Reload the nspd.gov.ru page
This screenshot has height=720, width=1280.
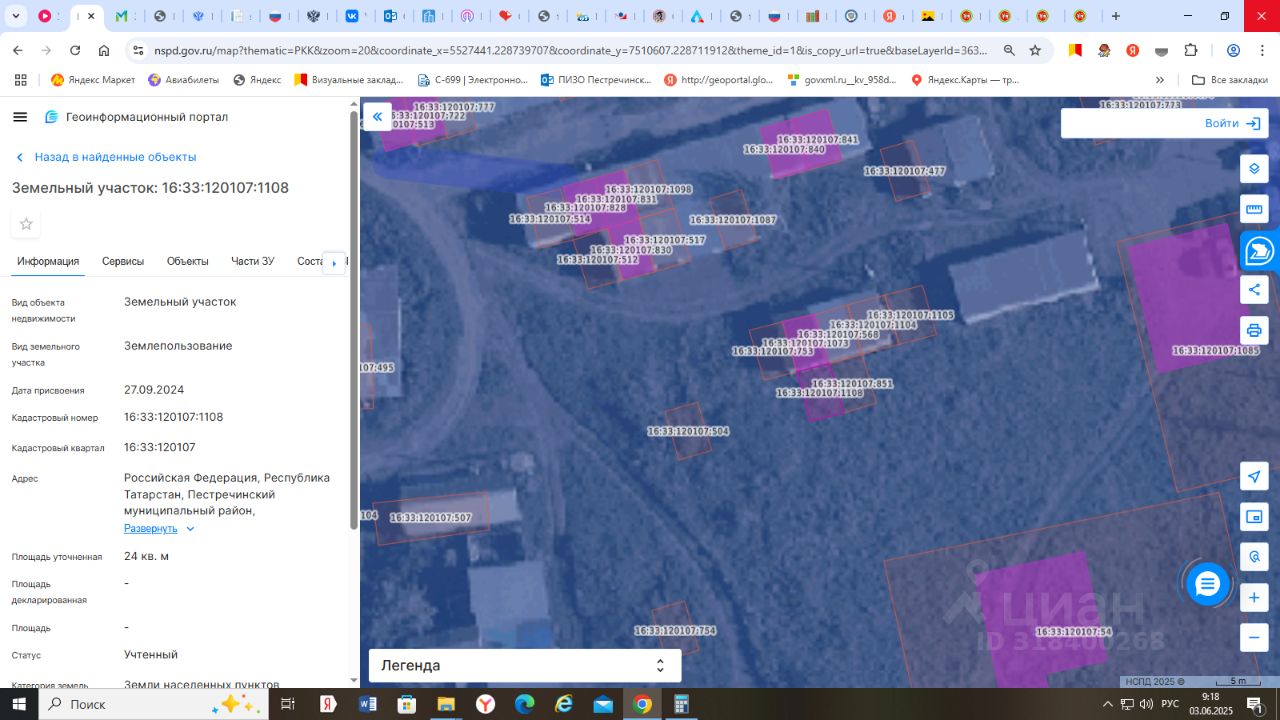pyautogui.click(x=75, y=51)
